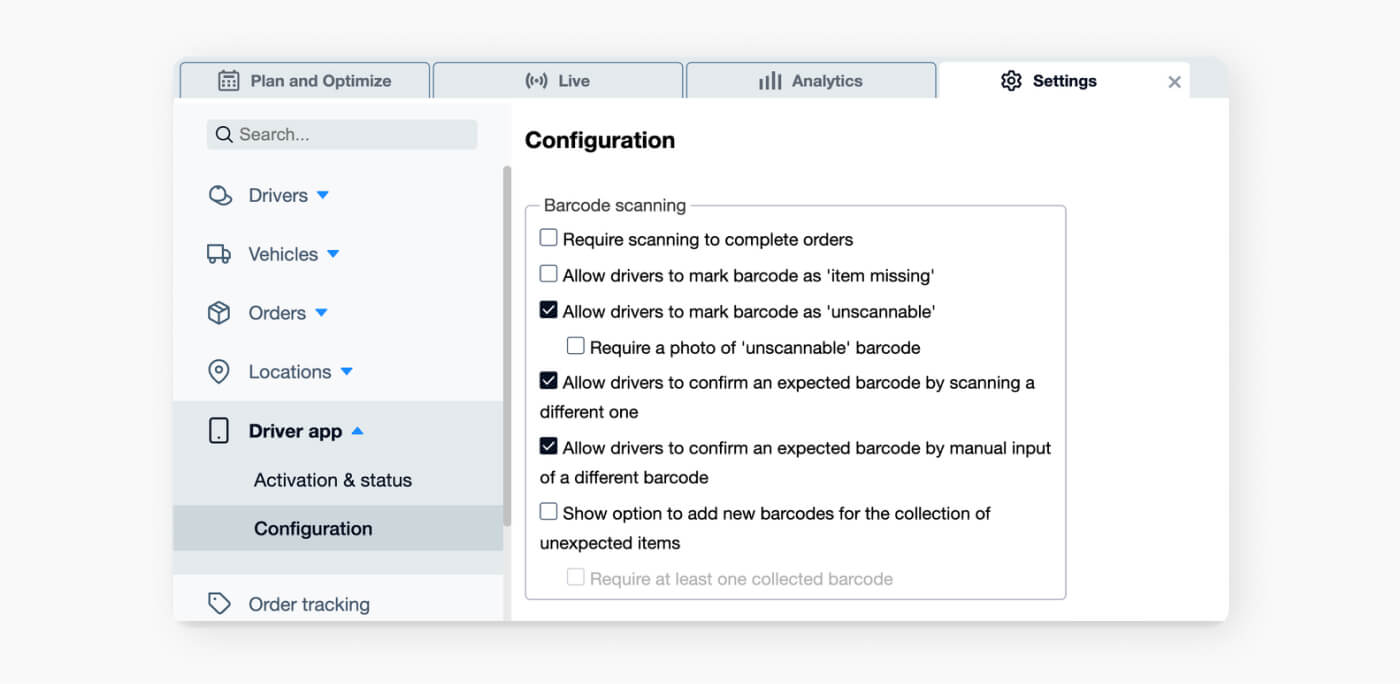Select the Driver app phone icon
1400x684 pixels.
coord(221,430)
